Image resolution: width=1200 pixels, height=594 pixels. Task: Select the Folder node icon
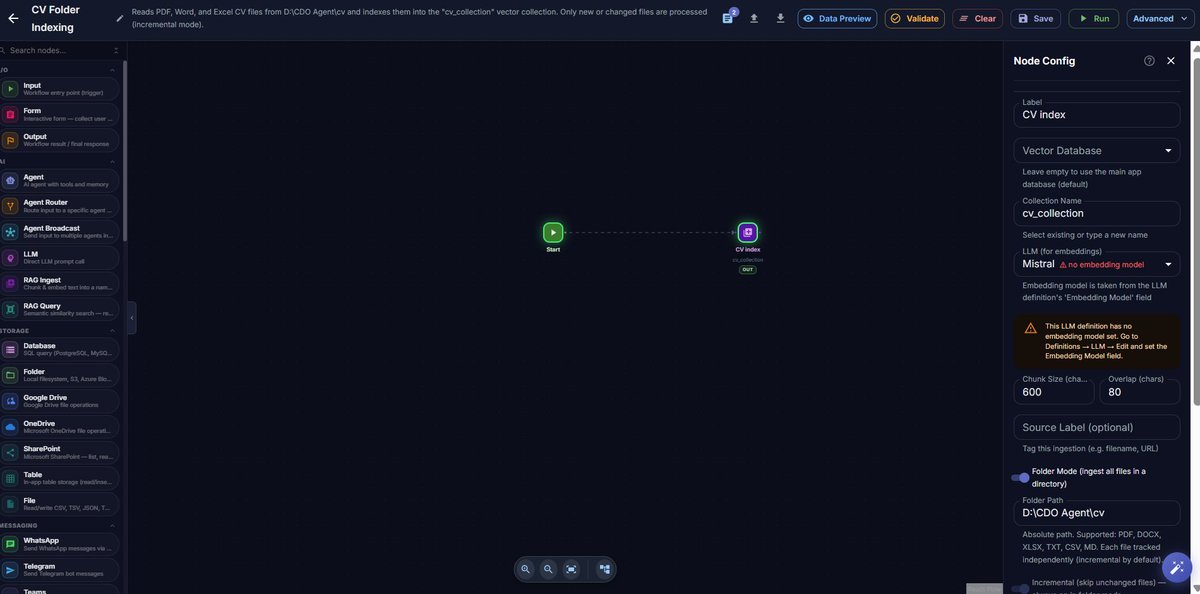(10, 375)
